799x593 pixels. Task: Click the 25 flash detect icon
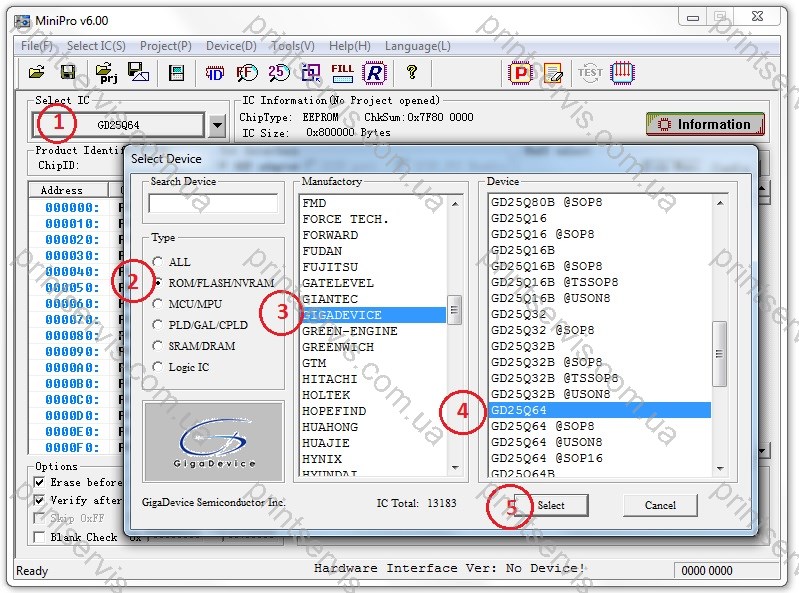pyautogui.click(x=279, y=73)
